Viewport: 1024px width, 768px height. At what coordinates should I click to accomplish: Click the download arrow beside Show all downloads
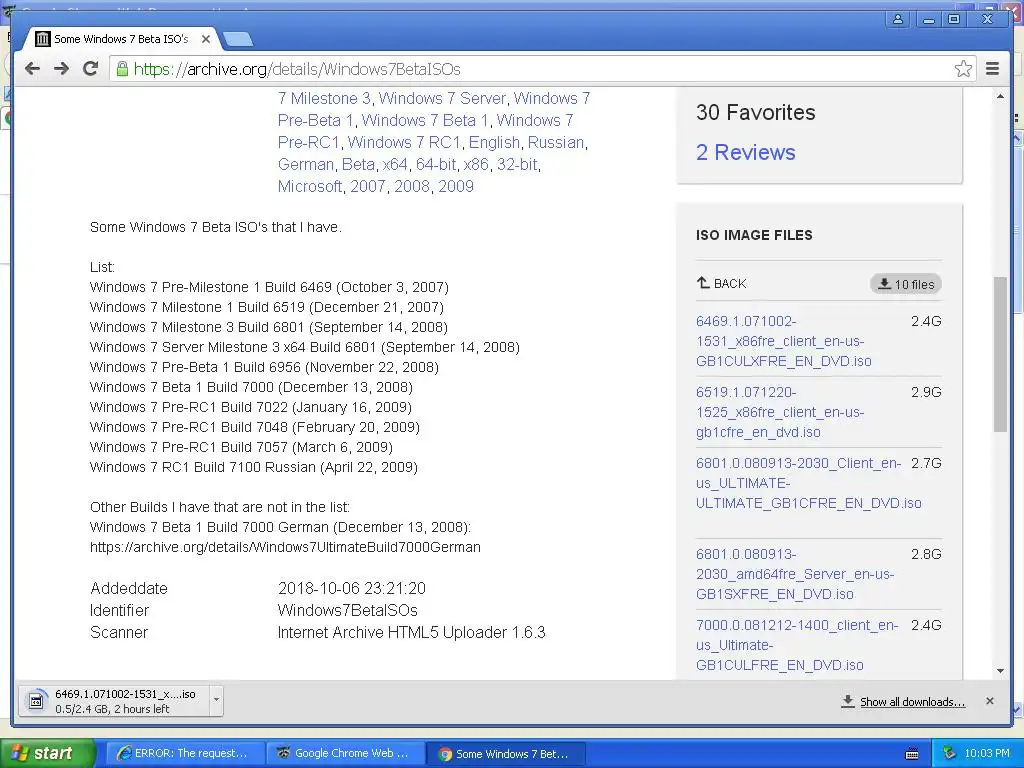click(848, 701)
